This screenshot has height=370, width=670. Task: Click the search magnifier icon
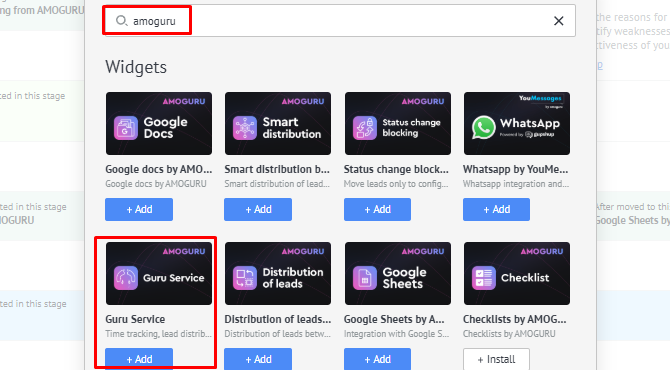click(121, 21)
